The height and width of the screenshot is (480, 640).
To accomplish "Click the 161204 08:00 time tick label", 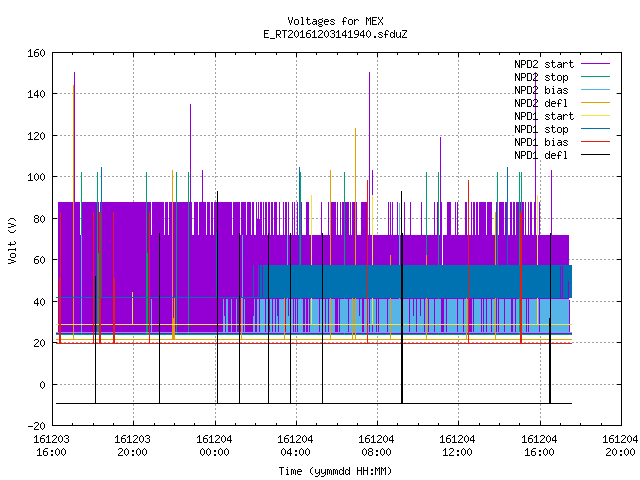I will click(x=376, y=446).
